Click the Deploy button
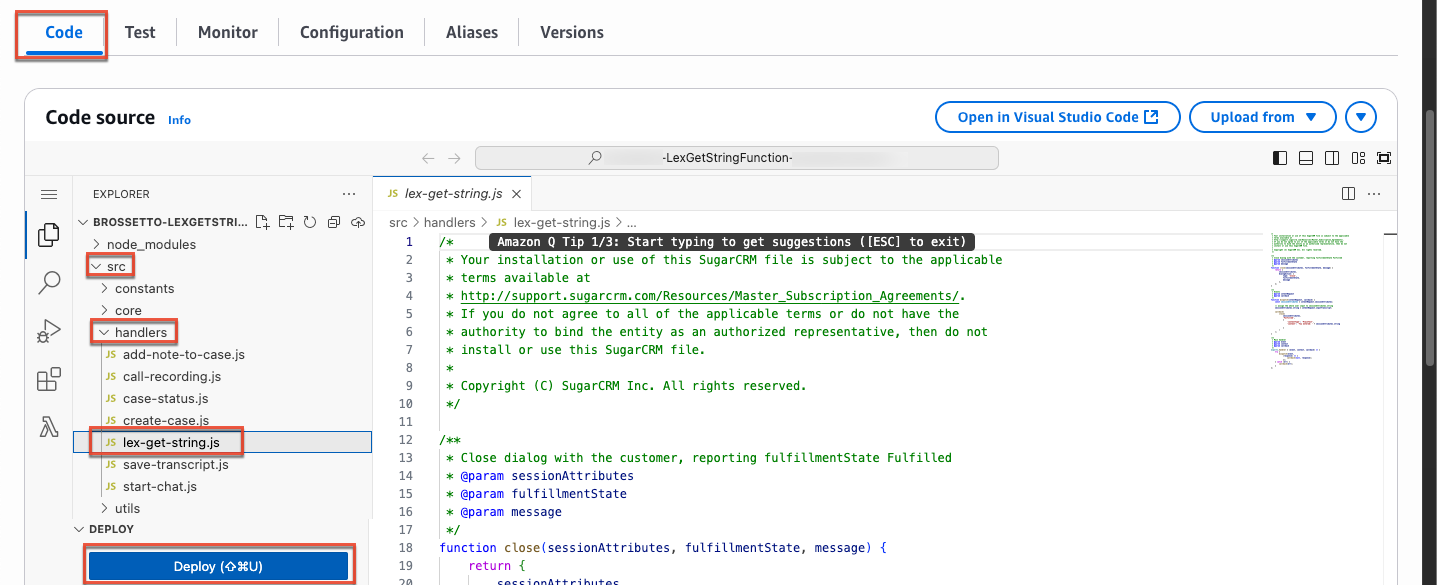 click(x=218, y=566)
